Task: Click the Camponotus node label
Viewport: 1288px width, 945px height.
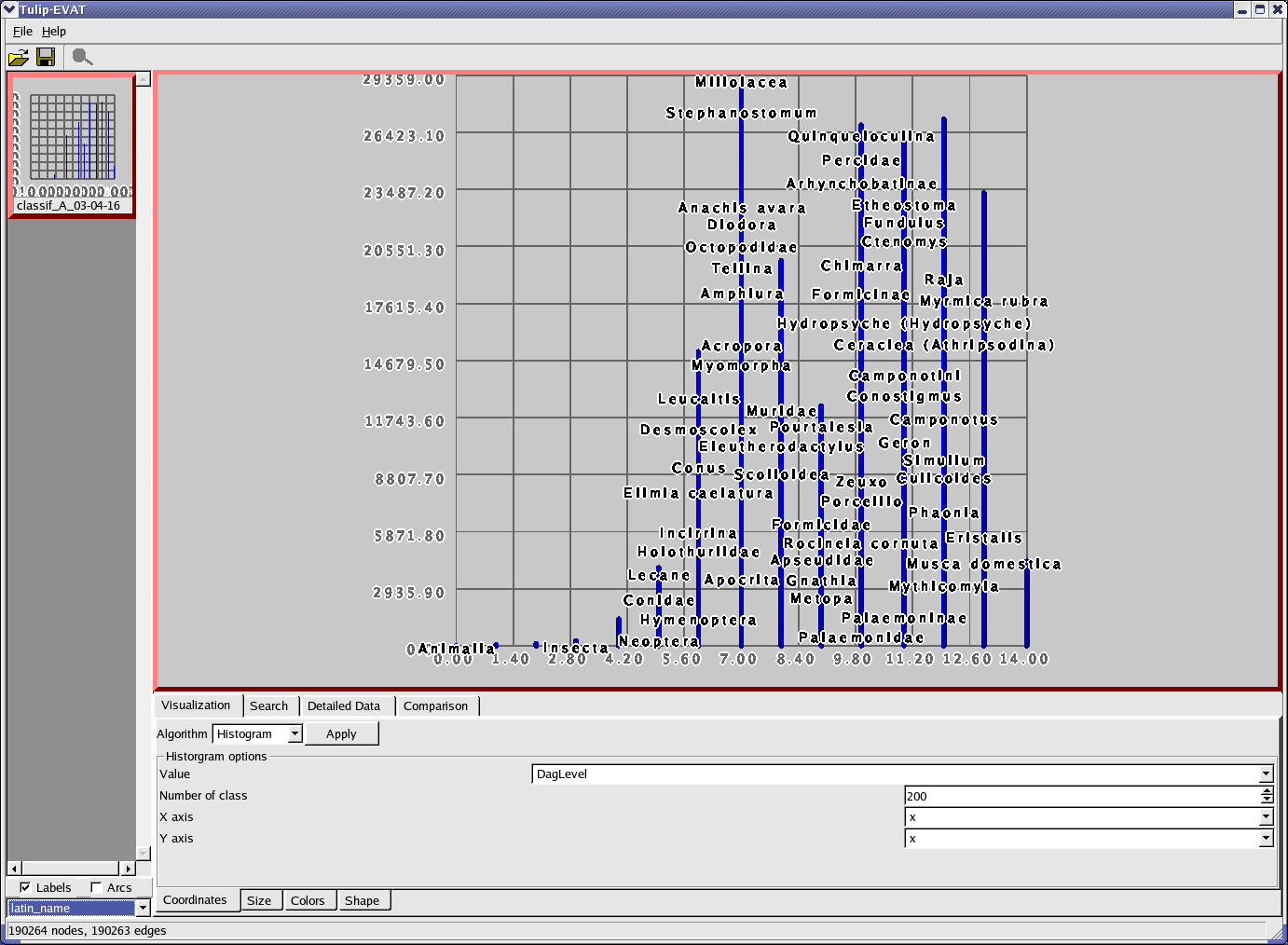Action: click(944, 420)
